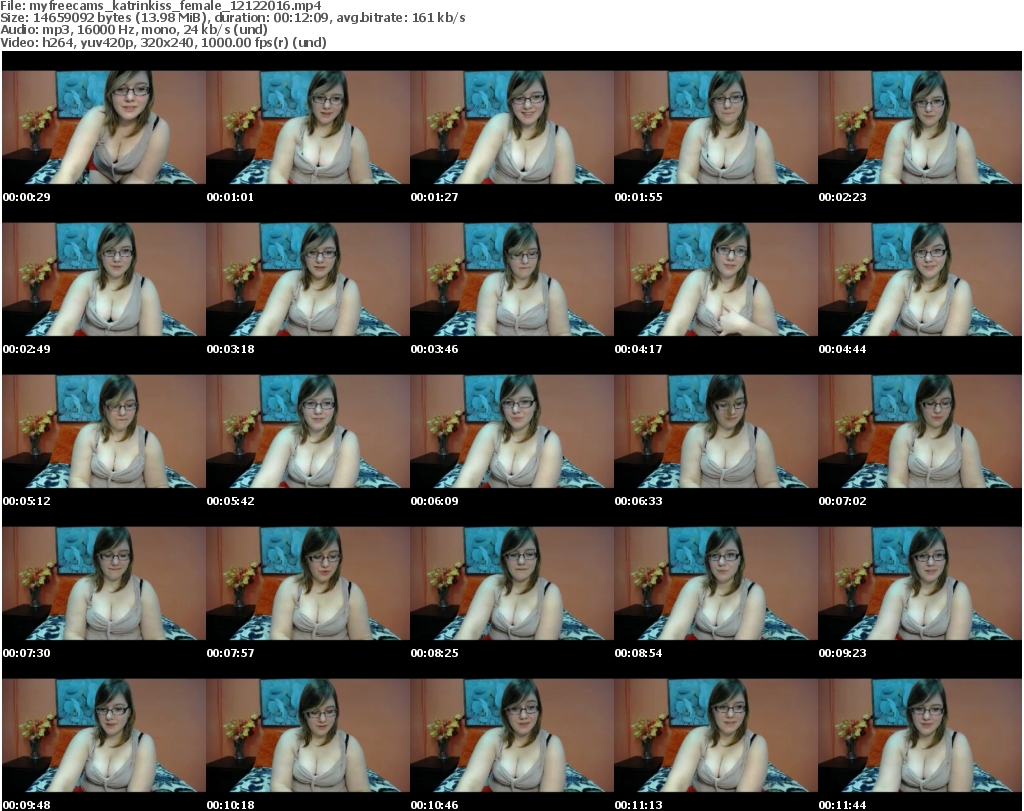This screenshot has height=811, width=1024.
Task: Click the timestamp text 00:04:44
Action: 842,349
